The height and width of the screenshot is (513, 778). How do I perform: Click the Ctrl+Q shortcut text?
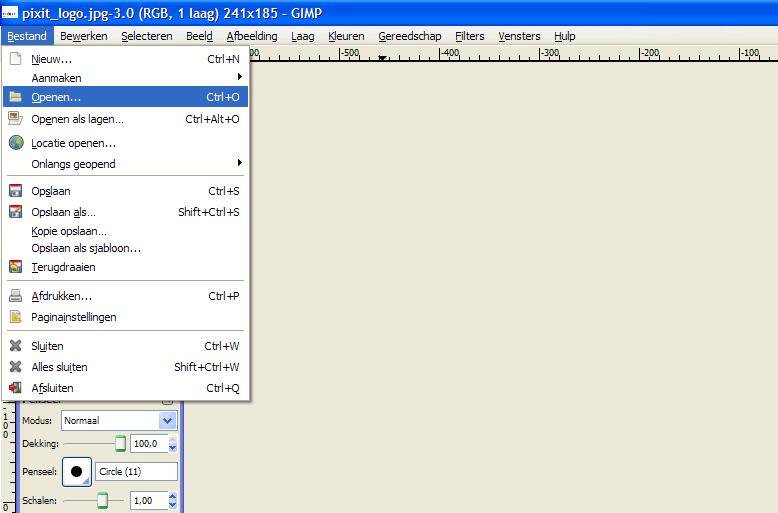click(x=223, y=388)
